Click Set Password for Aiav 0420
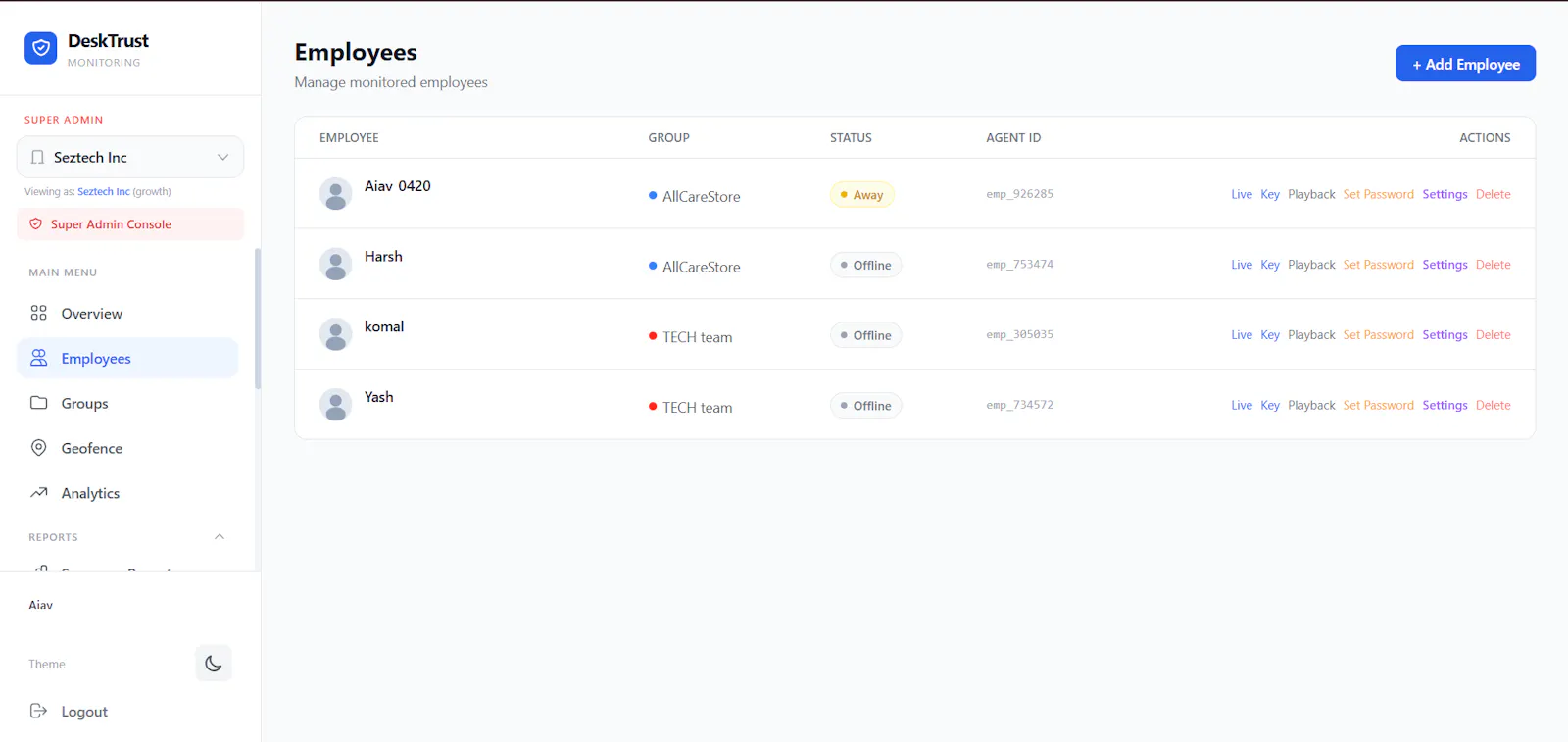 [1378, 194]
